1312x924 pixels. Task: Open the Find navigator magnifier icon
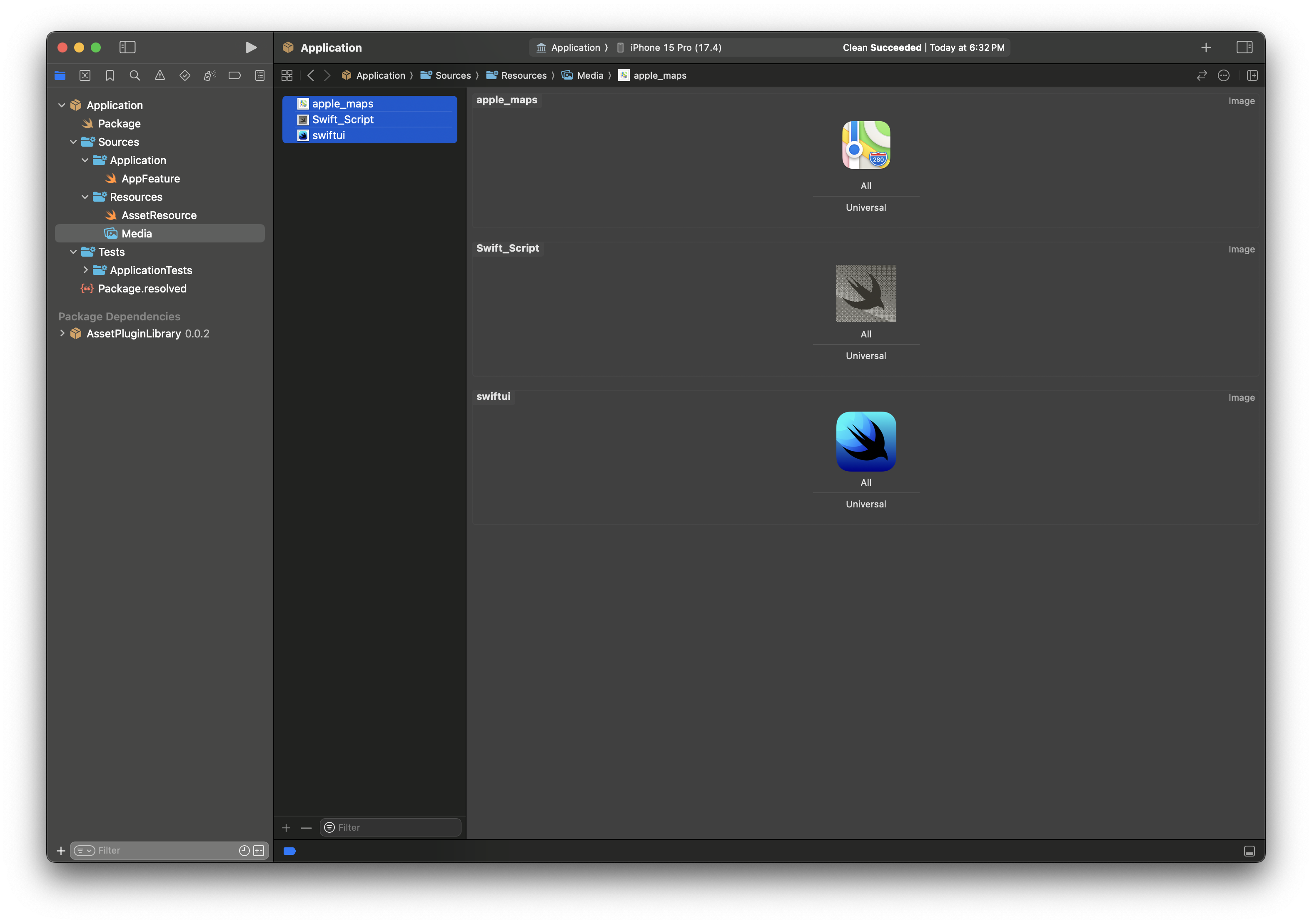[135, 75]
